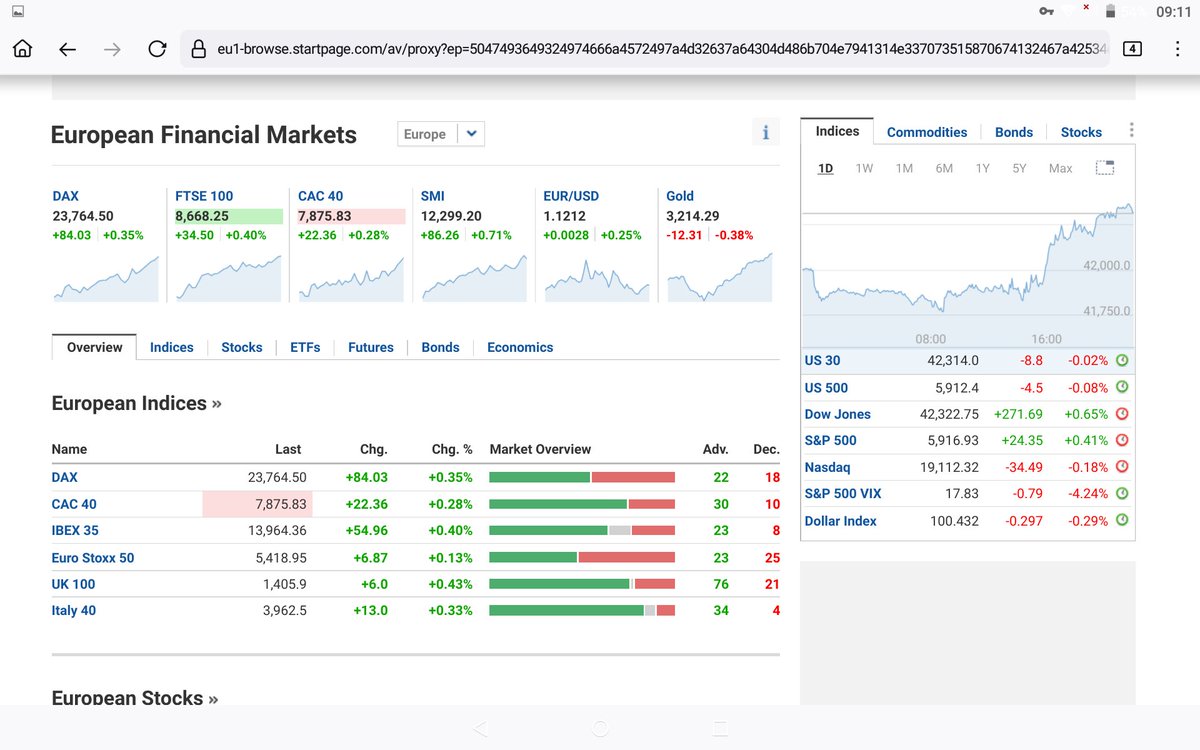Set chart range to Max
Image resolution: width=1200 pixels, height=750 pixels.
(1060, 168)
